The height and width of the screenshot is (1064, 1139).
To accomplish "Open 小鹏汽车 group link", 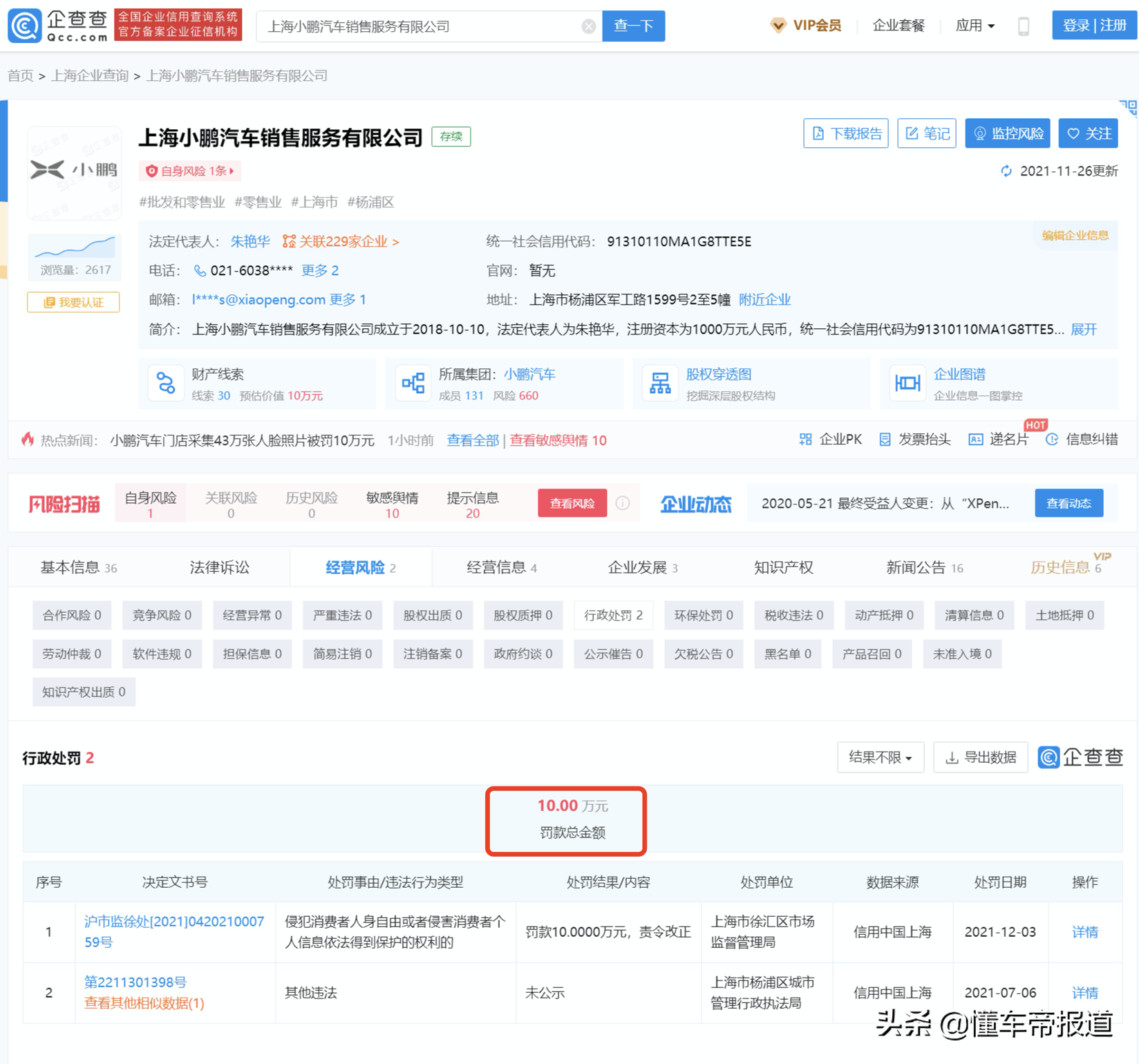I will pyautogui.click(x=529, y=374).
